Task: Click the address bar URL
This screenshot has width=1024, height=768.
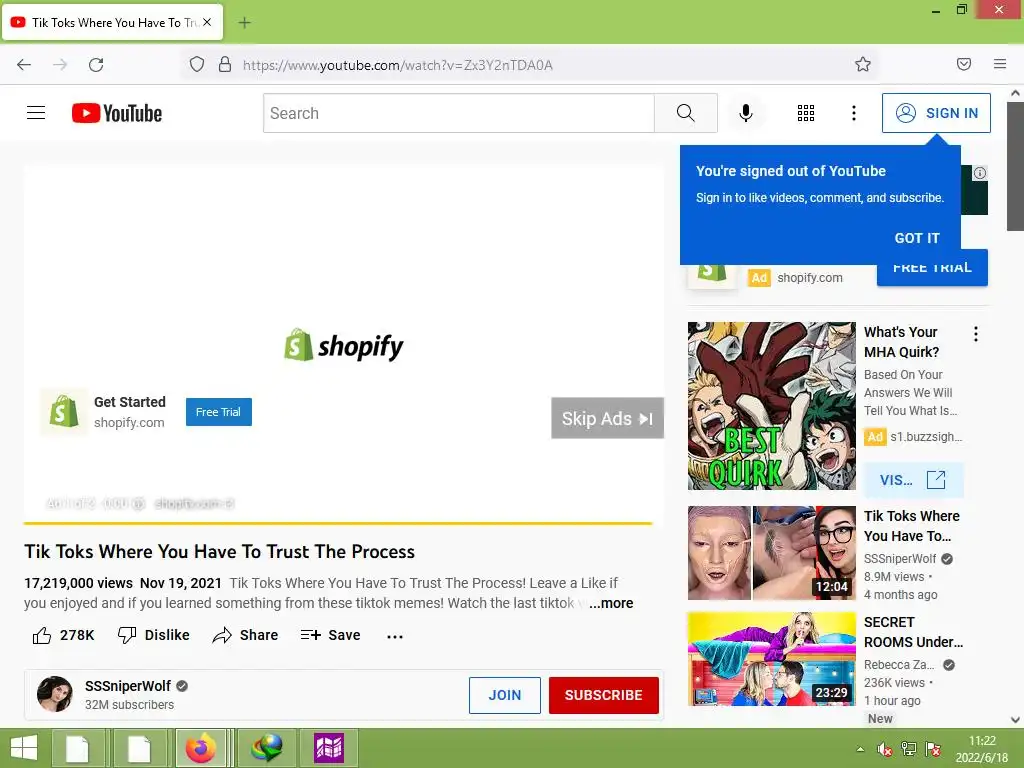Action: click(398, 65)
